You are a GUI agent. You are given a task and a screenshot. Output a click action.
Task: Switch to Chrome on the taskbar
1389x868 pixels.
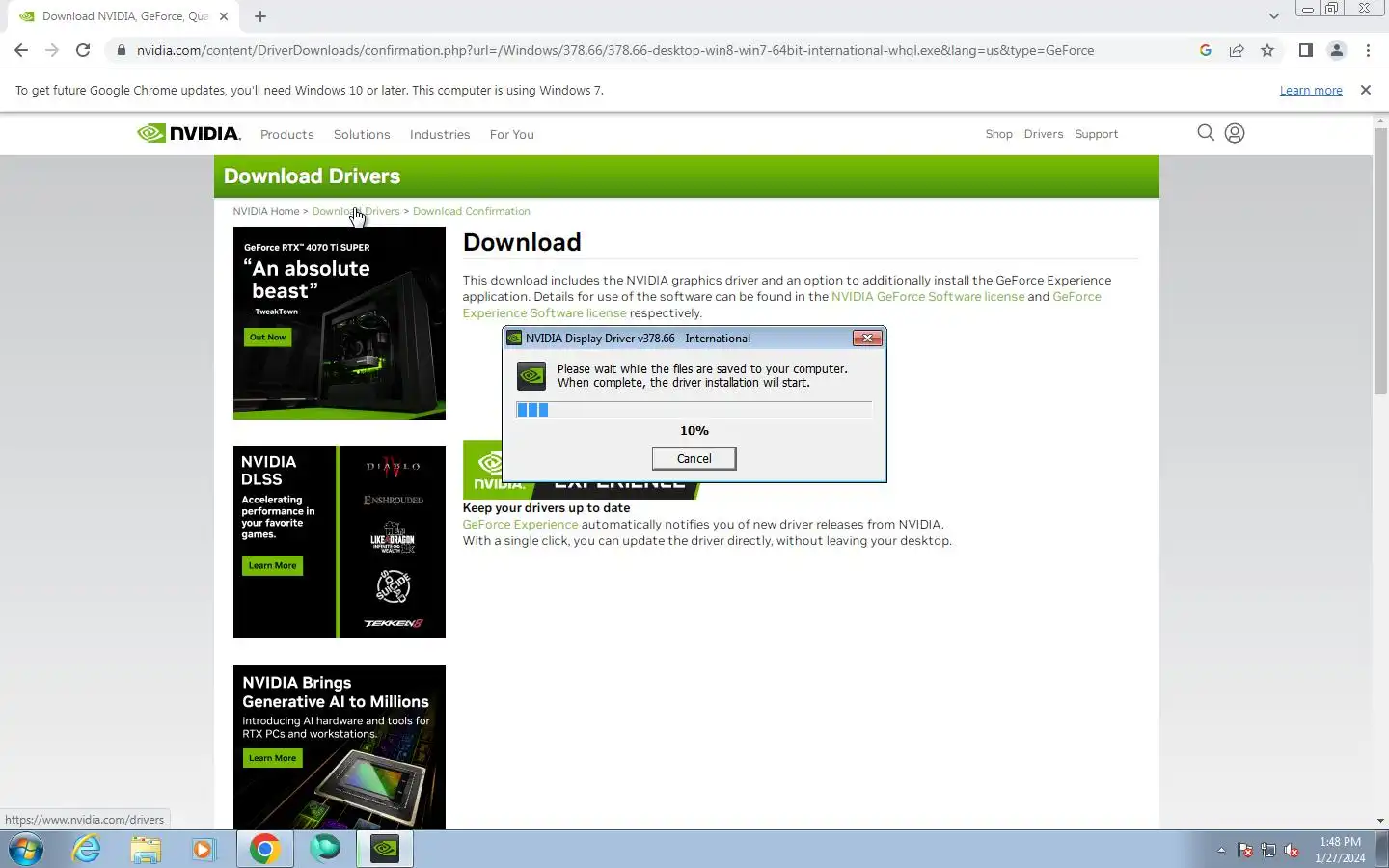tap(265, 849)
